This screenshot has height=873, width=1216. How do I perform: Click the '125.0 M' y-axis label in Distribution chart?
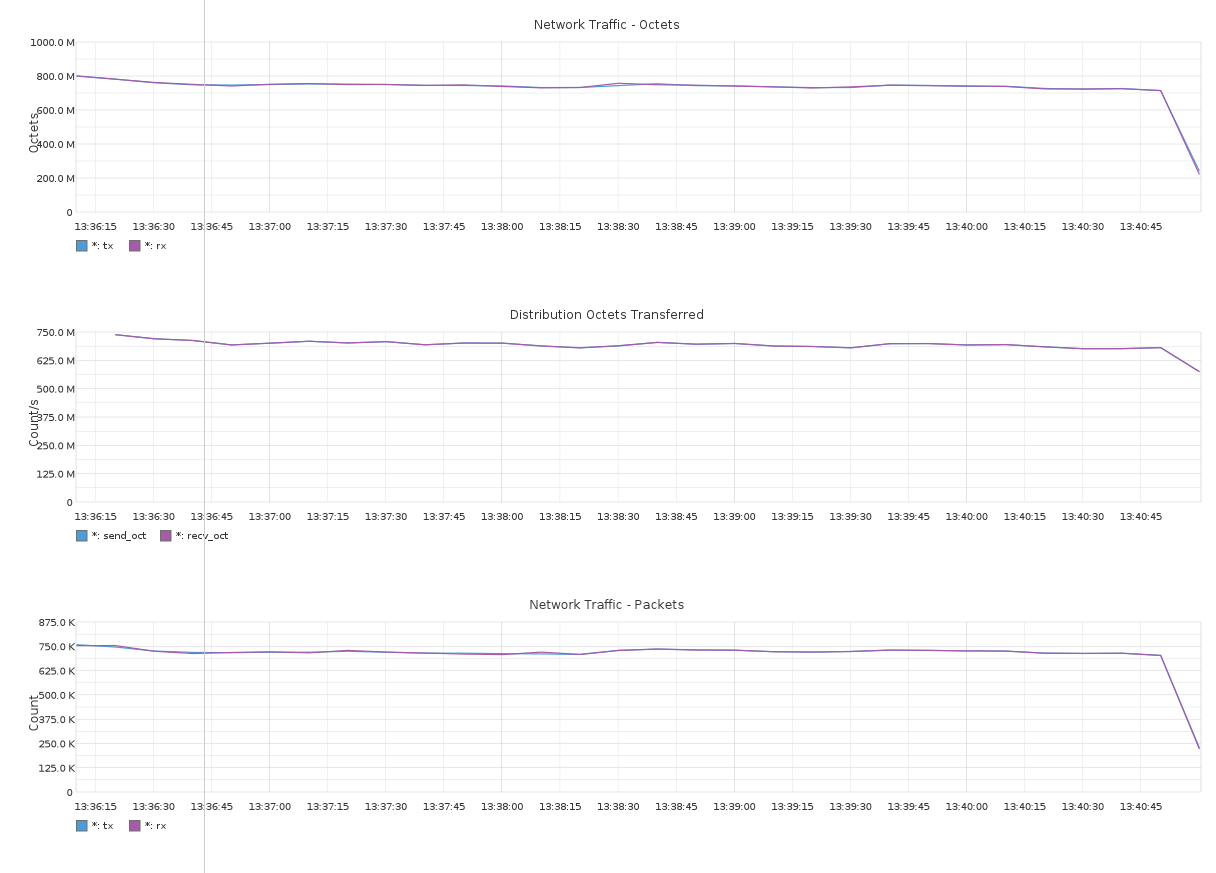click(56, 475)
